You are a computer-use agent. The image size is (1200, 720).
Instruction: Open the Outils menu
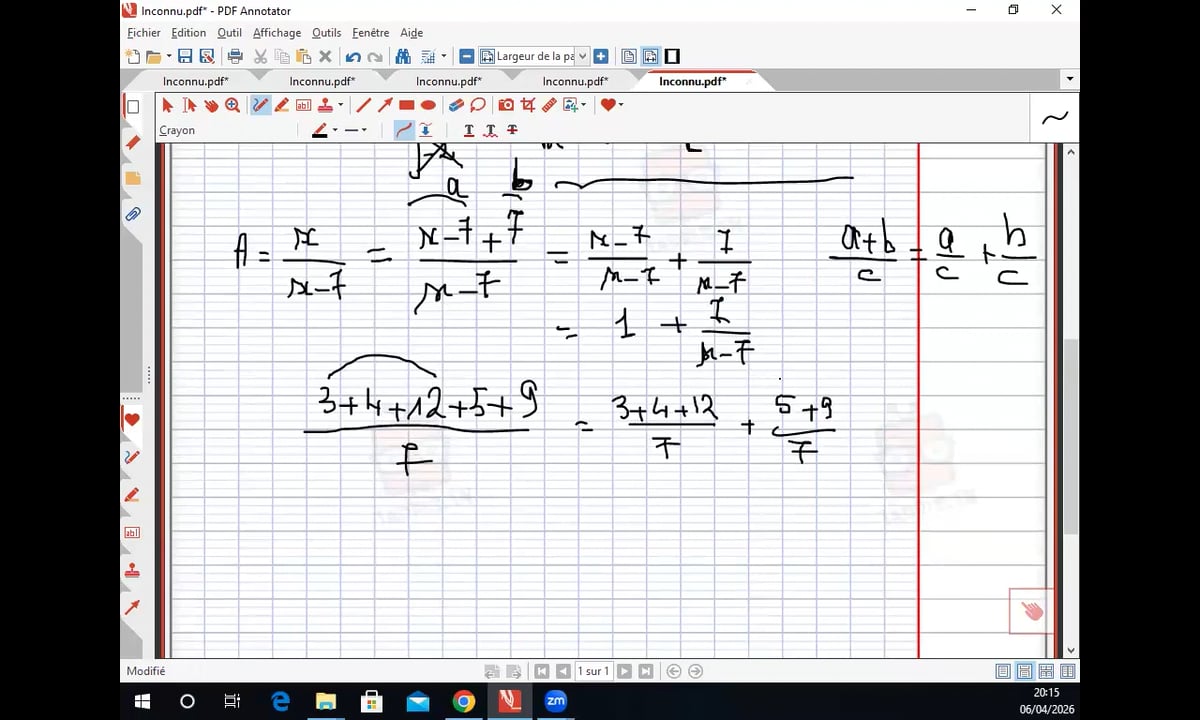(x=326, y=33)
